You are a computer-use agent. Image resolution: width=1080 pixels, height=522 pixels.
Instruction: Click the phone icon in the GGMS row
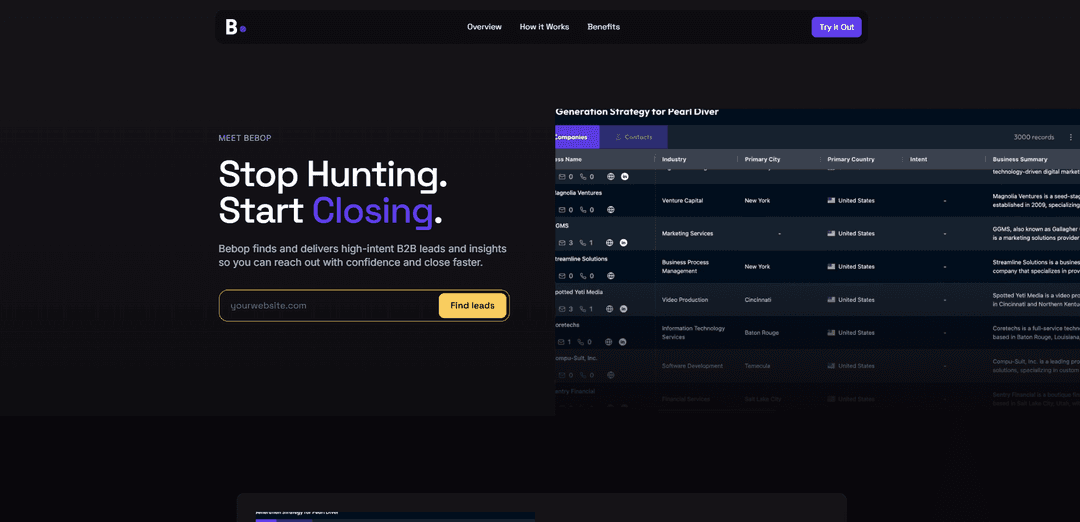coord(583,243)
